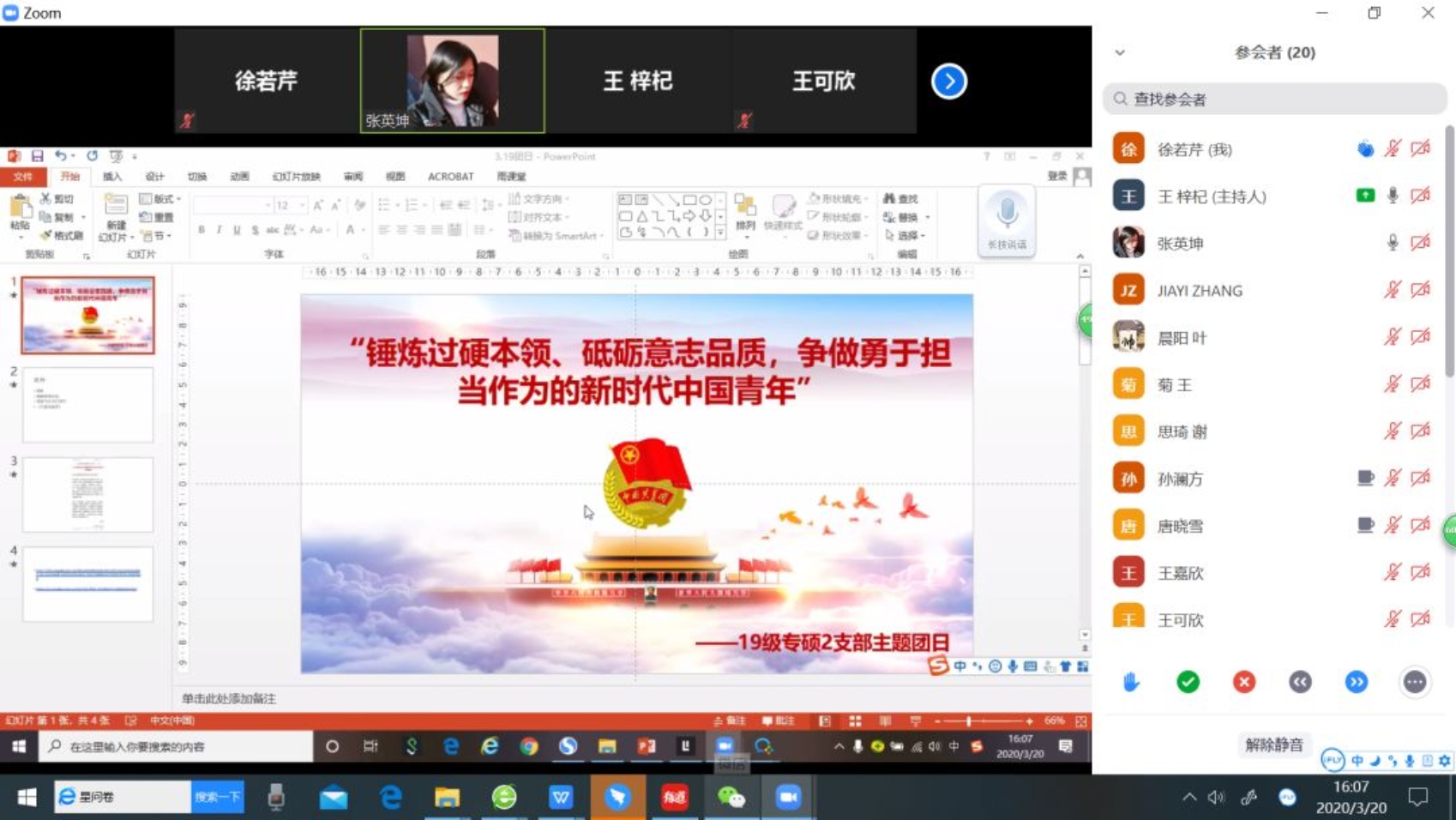This screenshot has height=820, width=1456.
Task: Toggle microphone for 张英坤
Action: tap(1393, 244)
